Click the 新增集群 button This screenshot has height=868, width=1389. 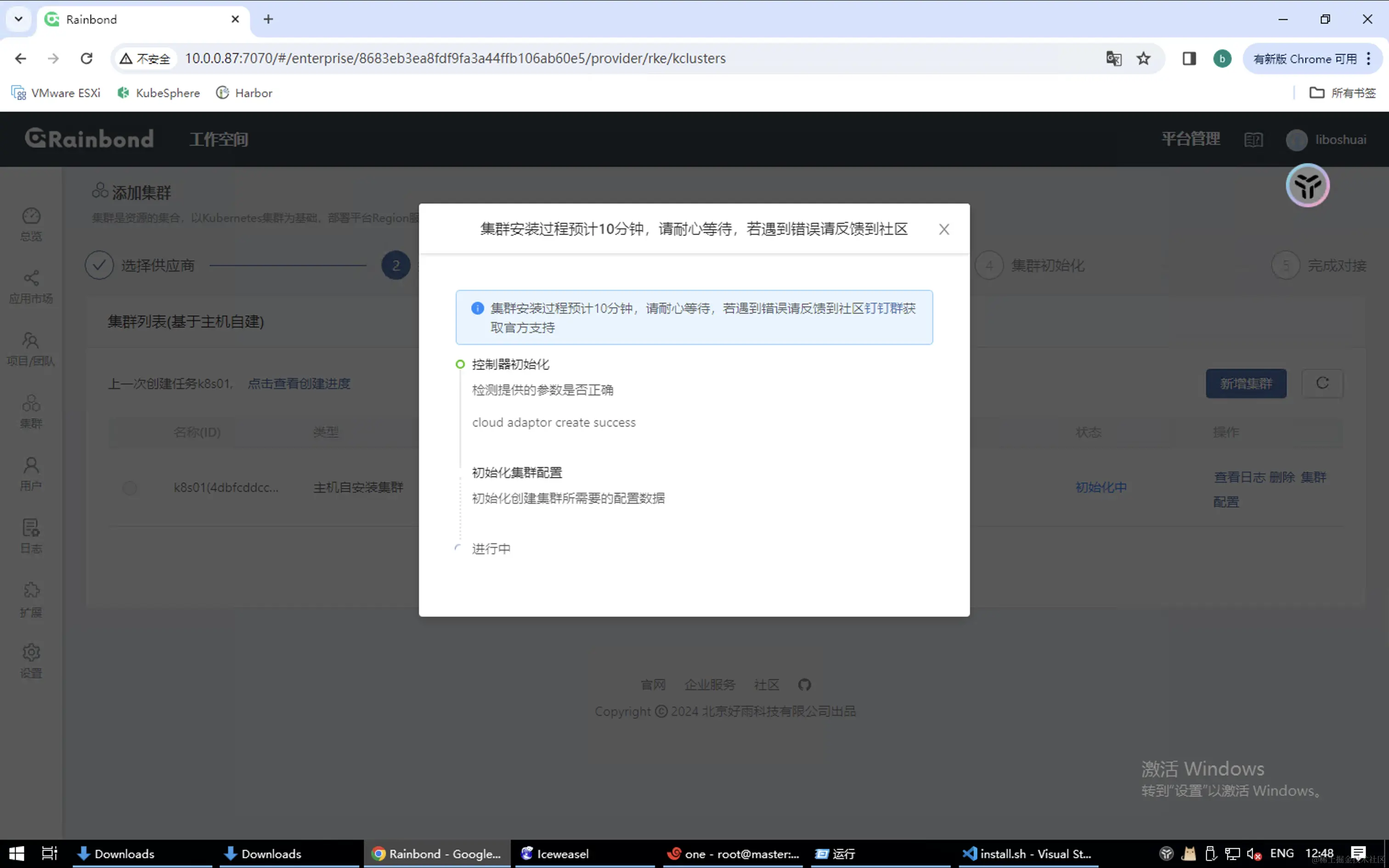click(x=1246, y=383)
